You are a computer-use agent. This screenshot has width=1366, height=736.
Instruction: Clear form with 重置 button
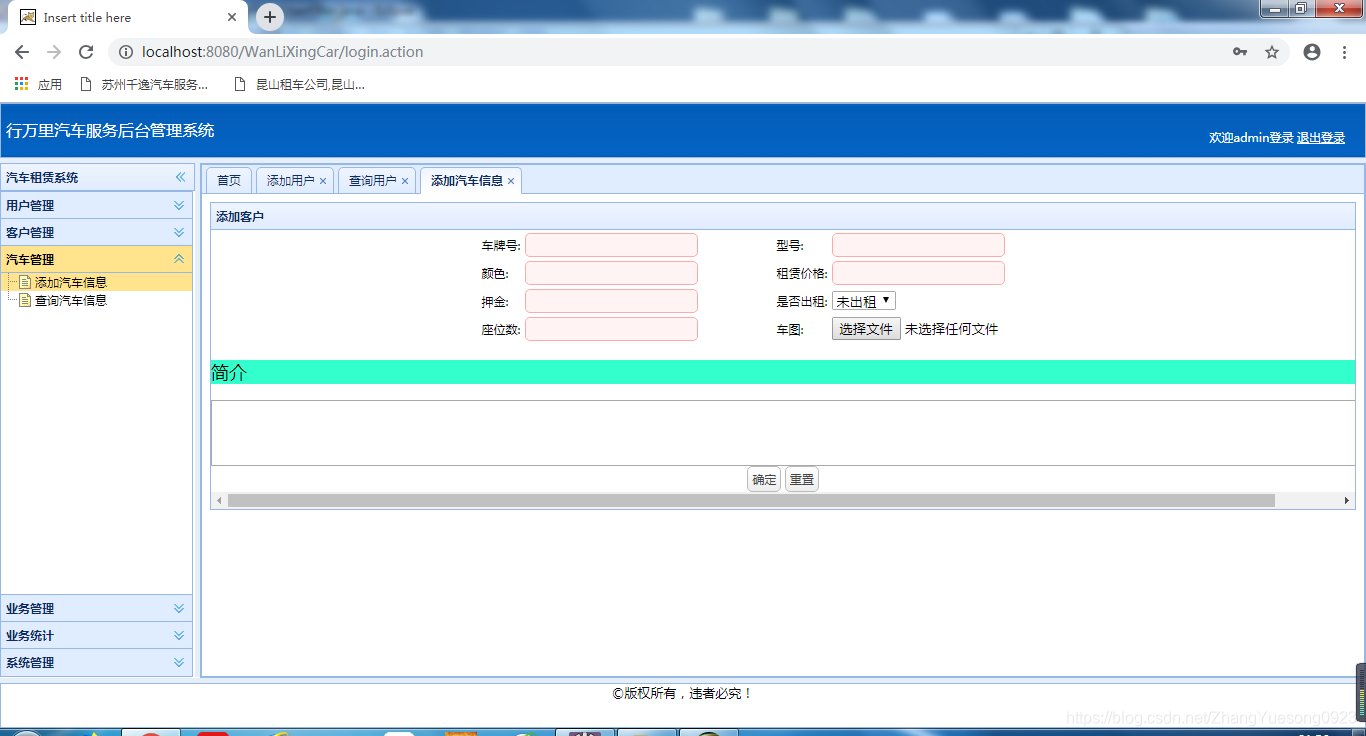pos(802,480)
